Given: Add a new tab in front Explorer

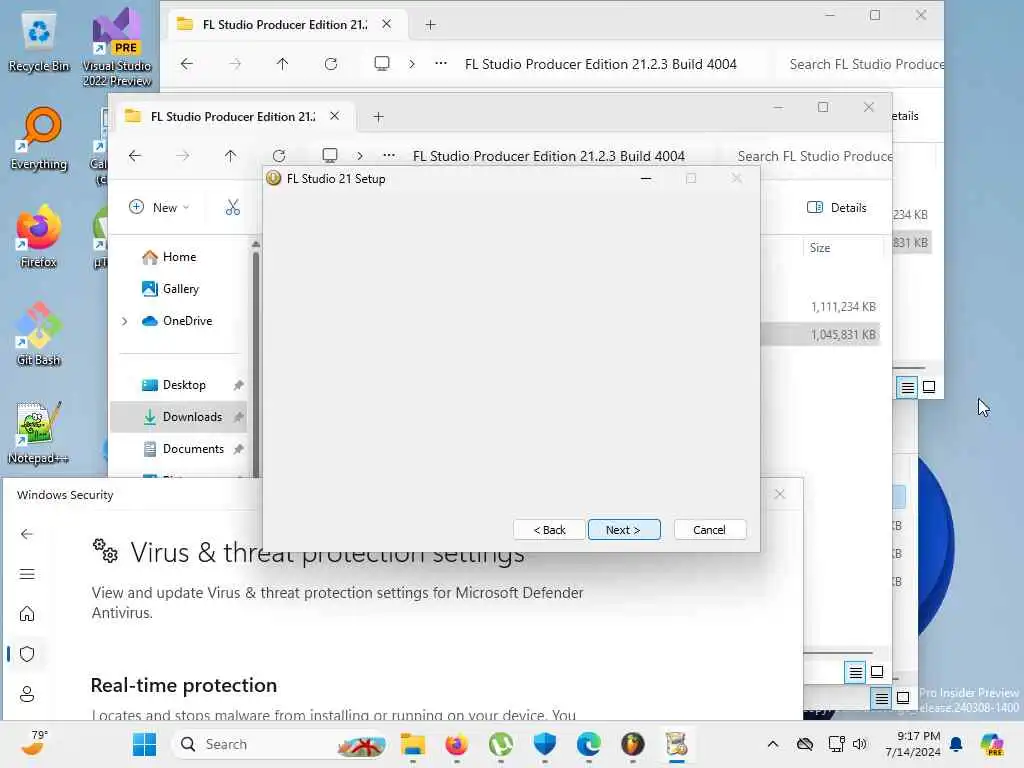Looking at the screenshot, I should (x=378, y=117).
